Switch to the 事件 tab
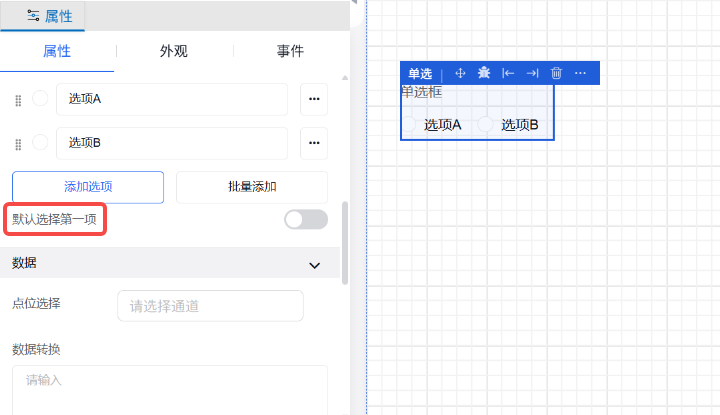Image resolution: width=720 pixels, height=415 pixels. pos(290,51)
